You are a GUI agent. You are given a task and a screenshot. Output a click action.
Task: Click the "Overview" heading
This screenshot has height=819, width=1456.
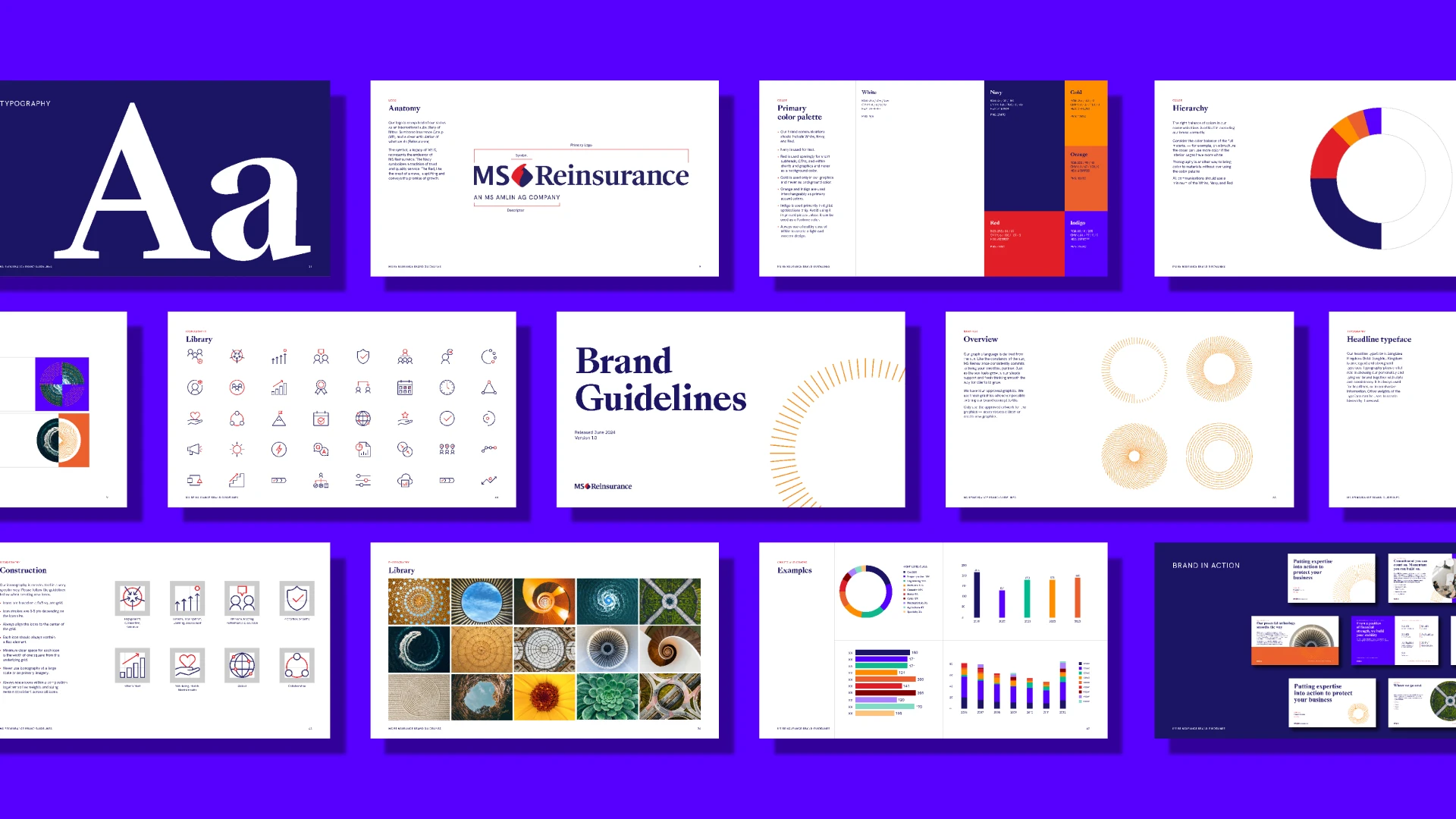click(x=981, y=339)
